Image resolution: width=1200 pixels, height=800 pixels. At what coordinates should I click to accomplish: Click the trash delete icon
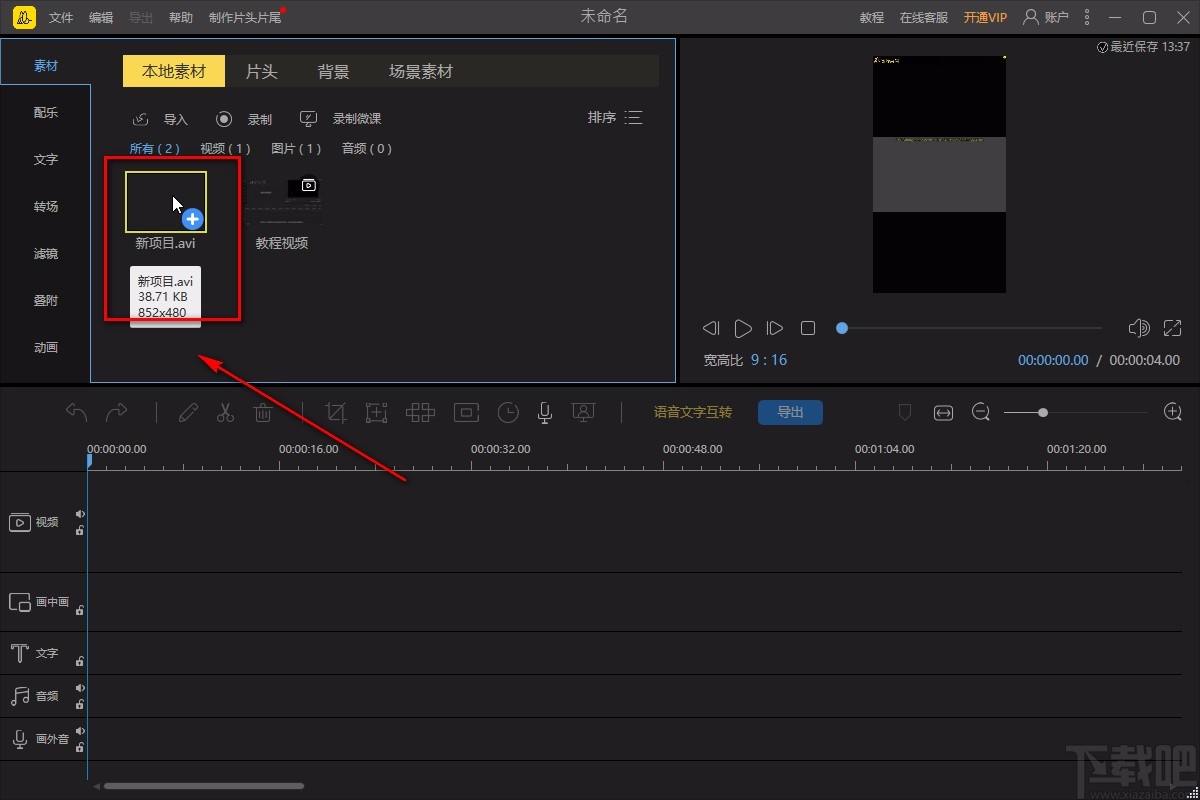[262, 412]
